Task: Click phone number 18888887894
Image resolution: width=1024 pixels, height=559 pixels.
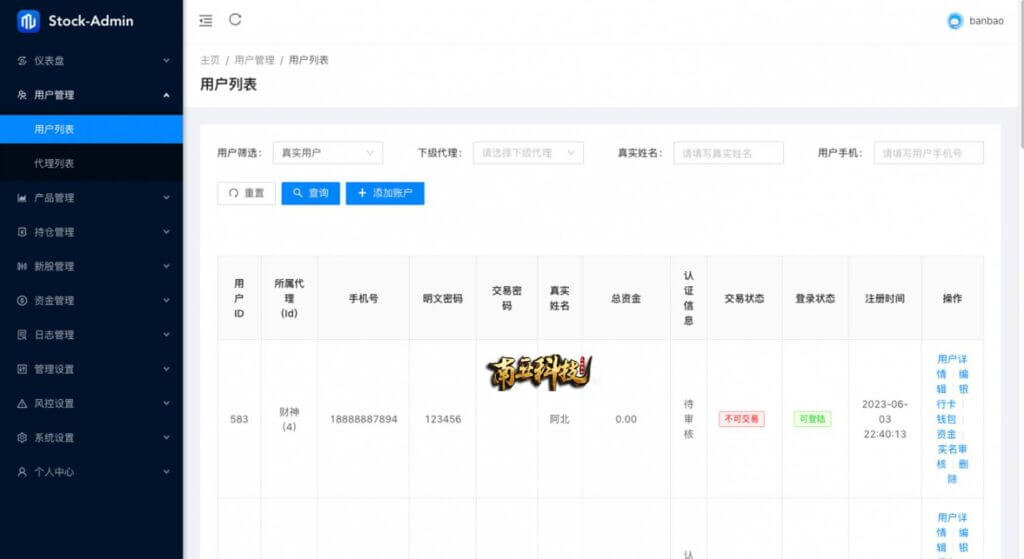Action: click(x=364, y=419)
